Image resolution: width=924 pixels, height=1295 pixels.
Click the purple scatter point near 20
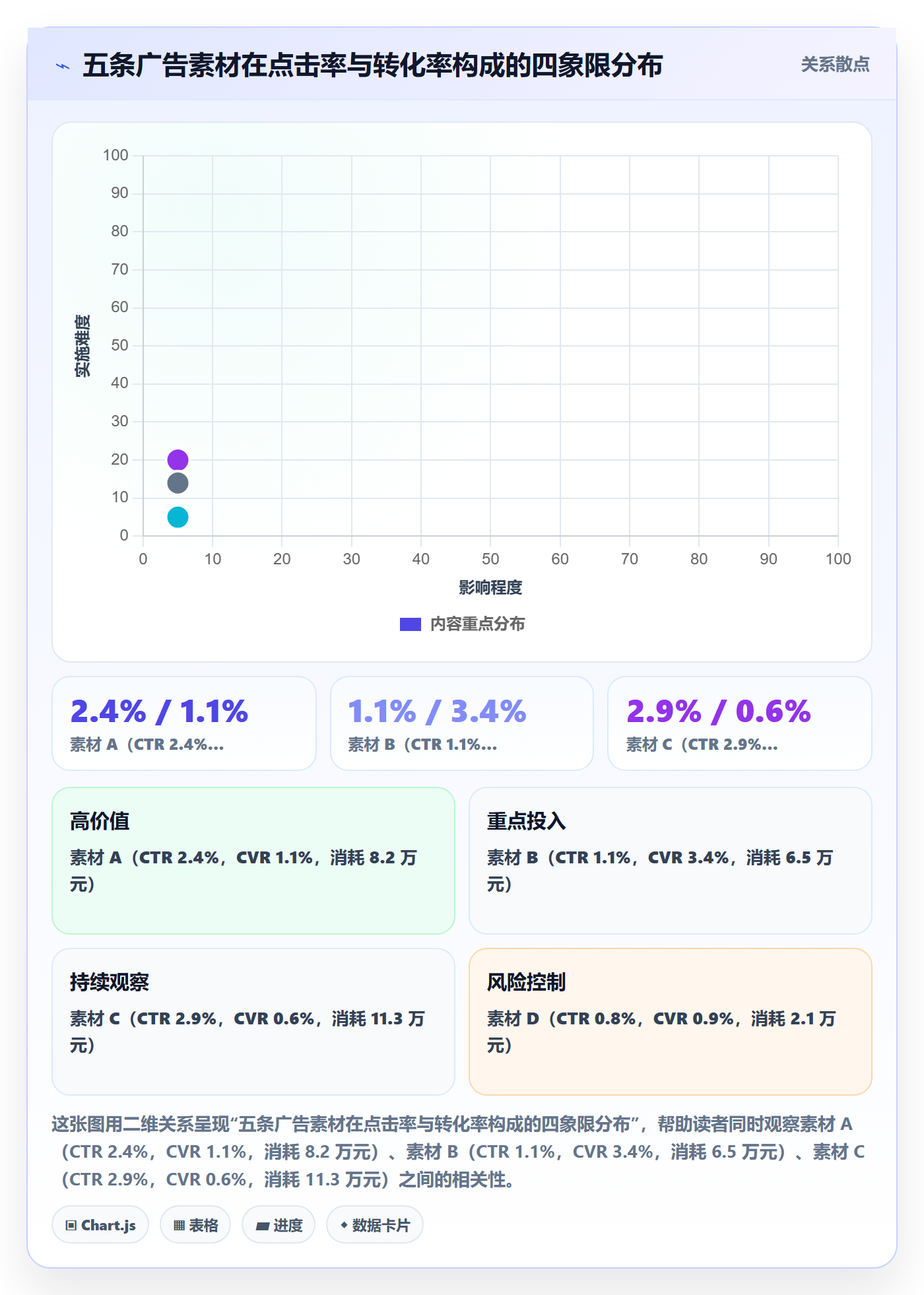click(178, 459)
